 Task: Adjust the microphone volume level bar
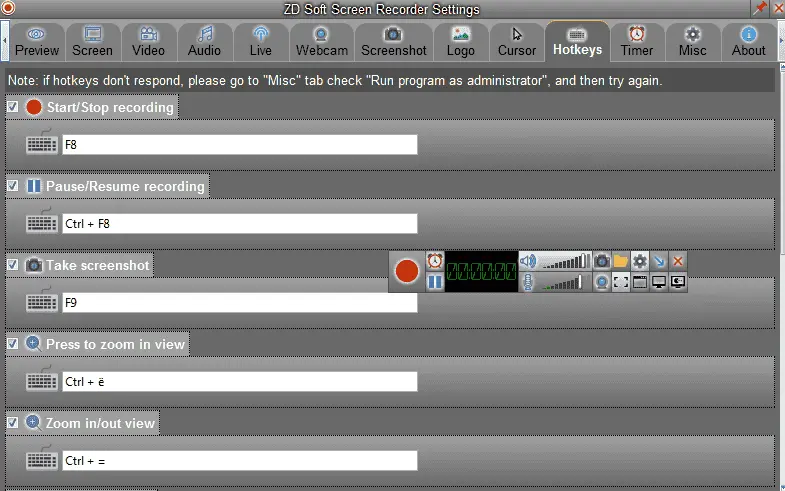click(563, 283)
